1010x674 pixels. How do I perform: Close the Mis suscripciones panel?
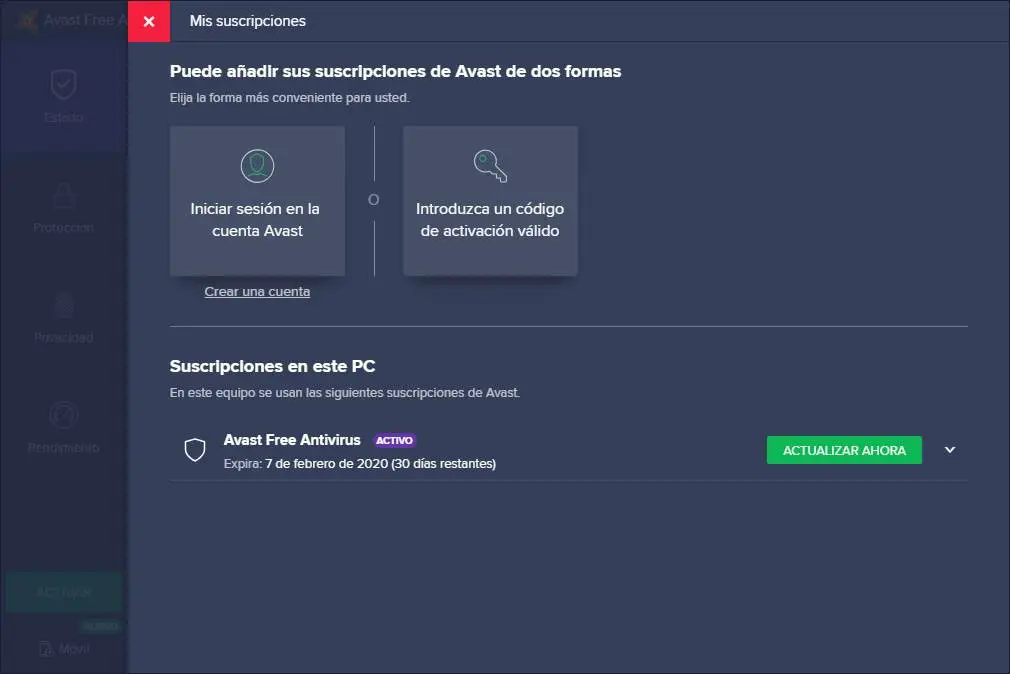pyautogui.click(x=149, y=21)
